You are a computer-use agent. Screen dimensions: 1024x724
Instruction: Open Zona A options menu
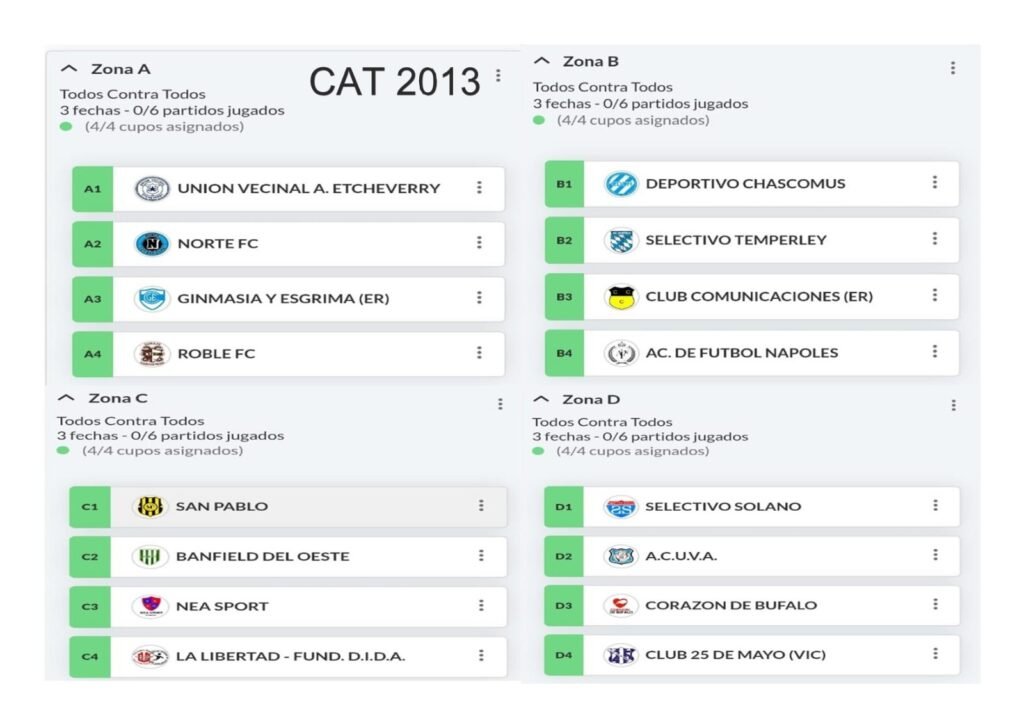tap(498, 76)
